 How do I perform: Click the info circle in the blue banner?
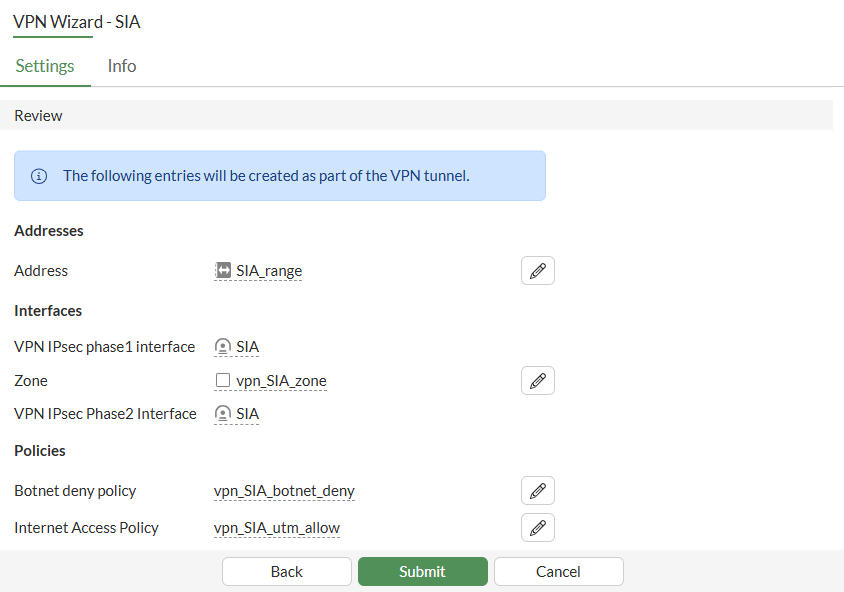pyautogui.click(x=38, y=175)
